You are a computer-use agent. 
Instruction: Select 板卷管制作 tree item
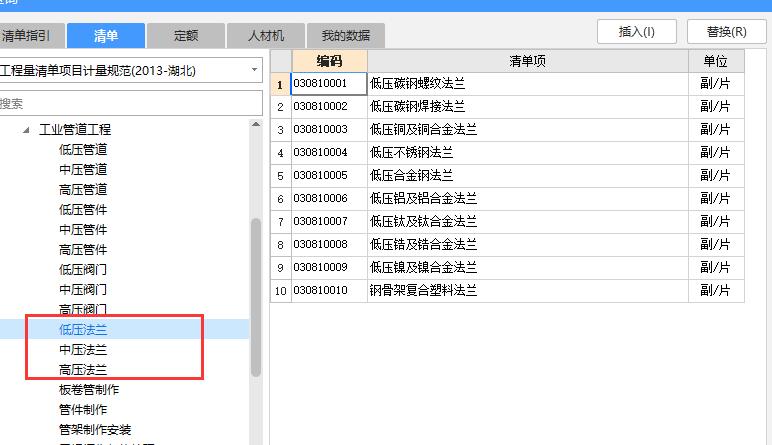point(89,390)
